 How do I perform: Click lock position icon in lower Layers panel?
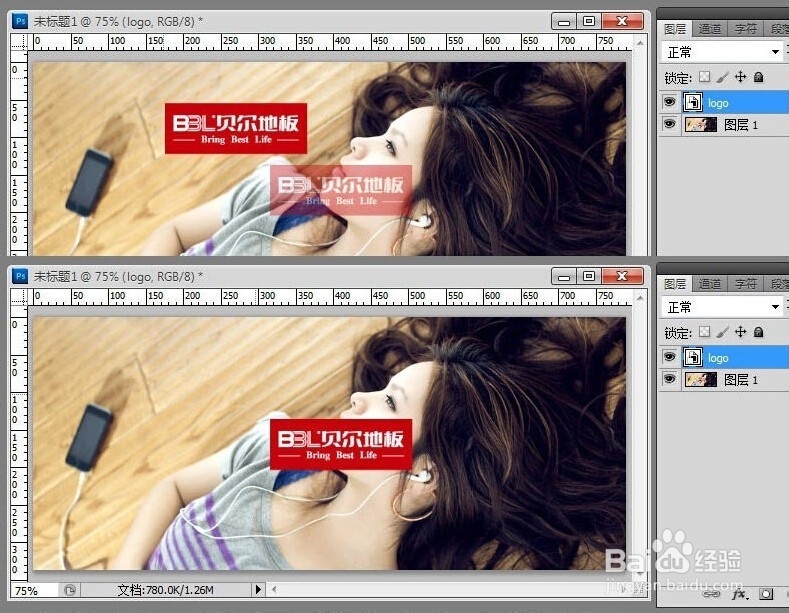pos(740,331)
